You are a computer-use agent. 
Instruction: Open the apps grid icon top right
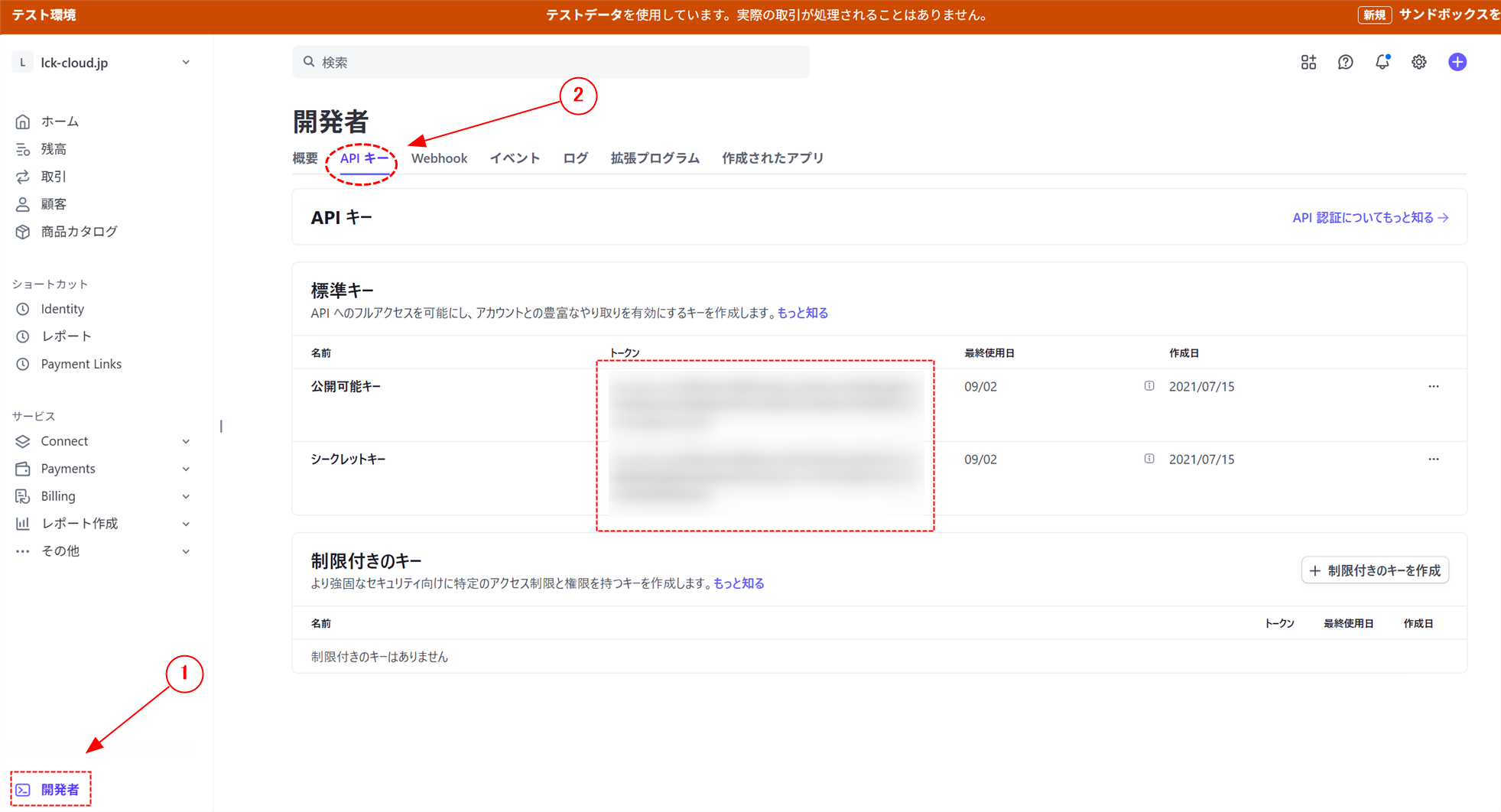point(1308,62)
